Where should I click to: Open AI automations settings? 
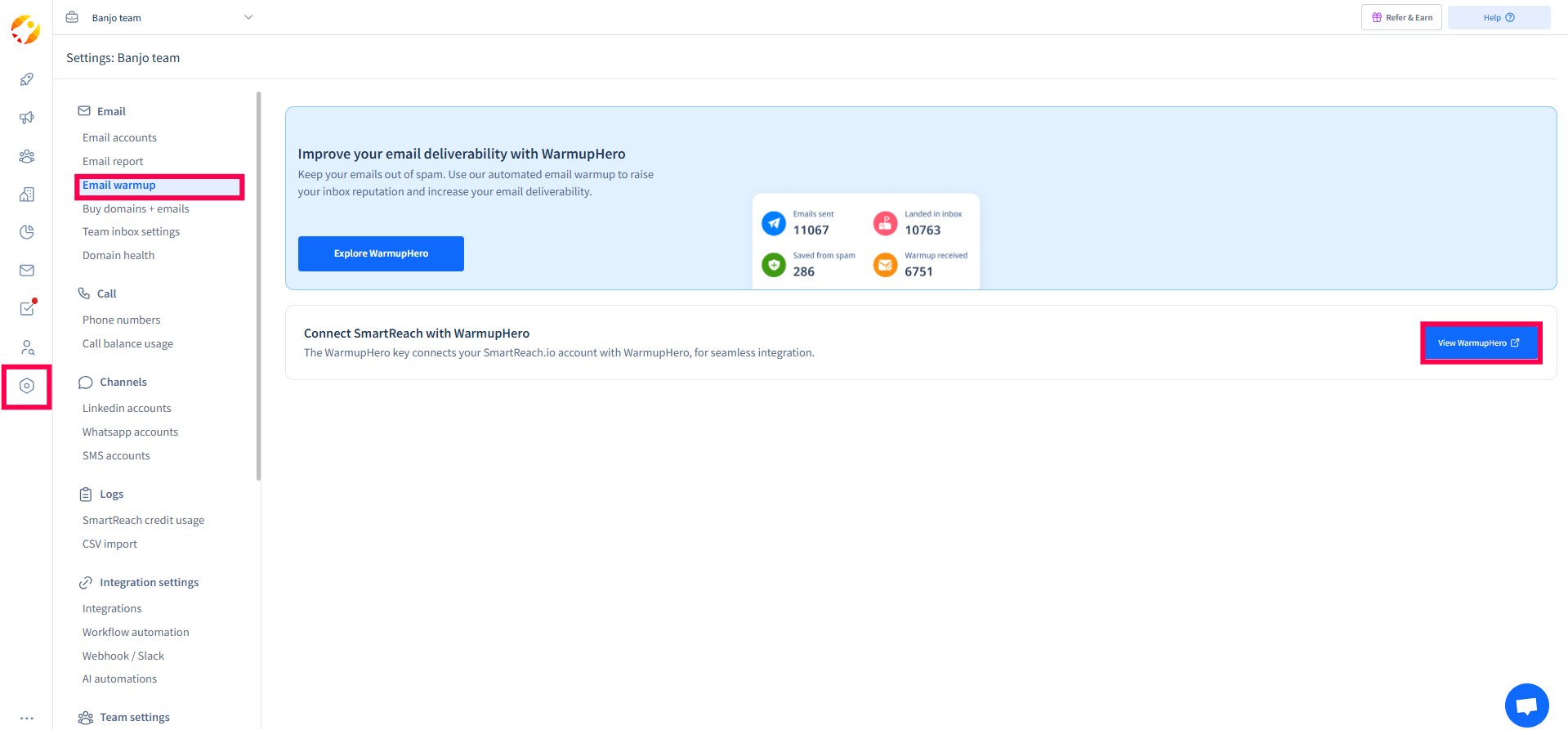[x=119, y=678]
